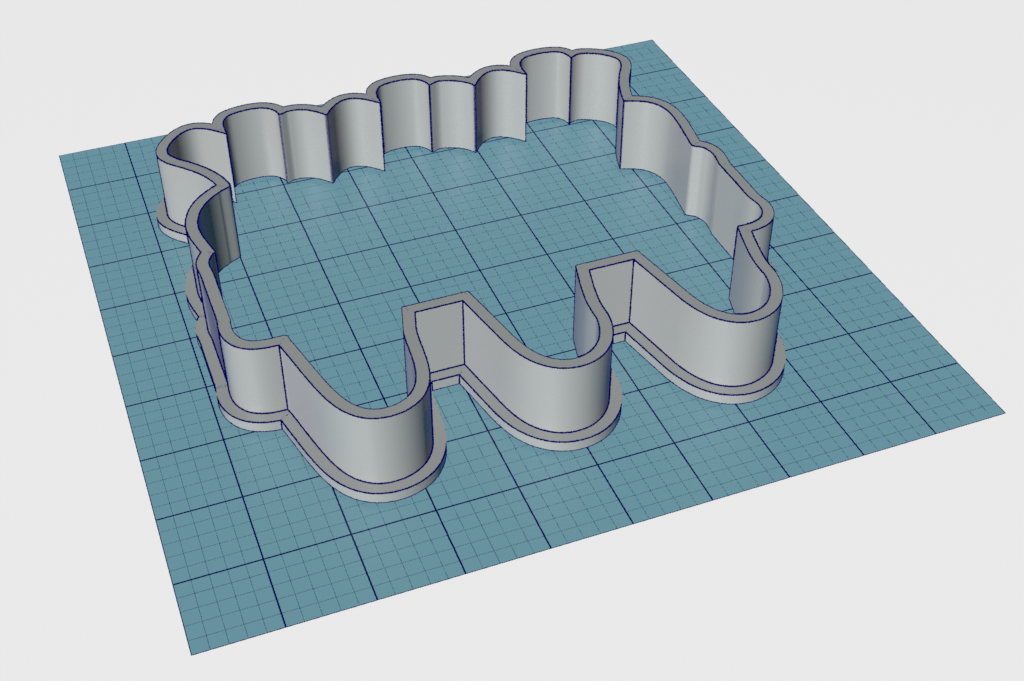Click the empty gray background at bottom left
The width and height of the screenshot is (1024, 681).
60,600
